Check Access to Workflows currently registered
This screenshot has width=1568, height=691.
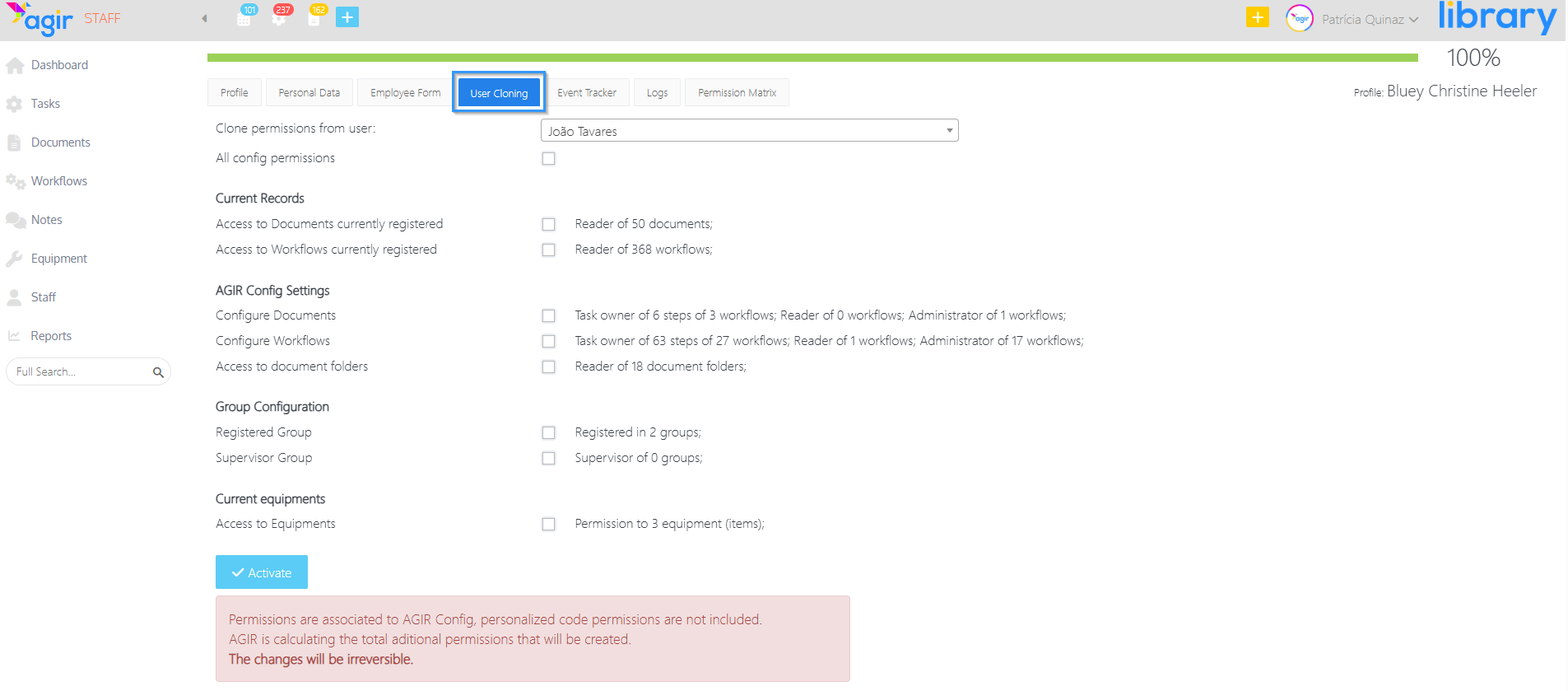[549, 250]
